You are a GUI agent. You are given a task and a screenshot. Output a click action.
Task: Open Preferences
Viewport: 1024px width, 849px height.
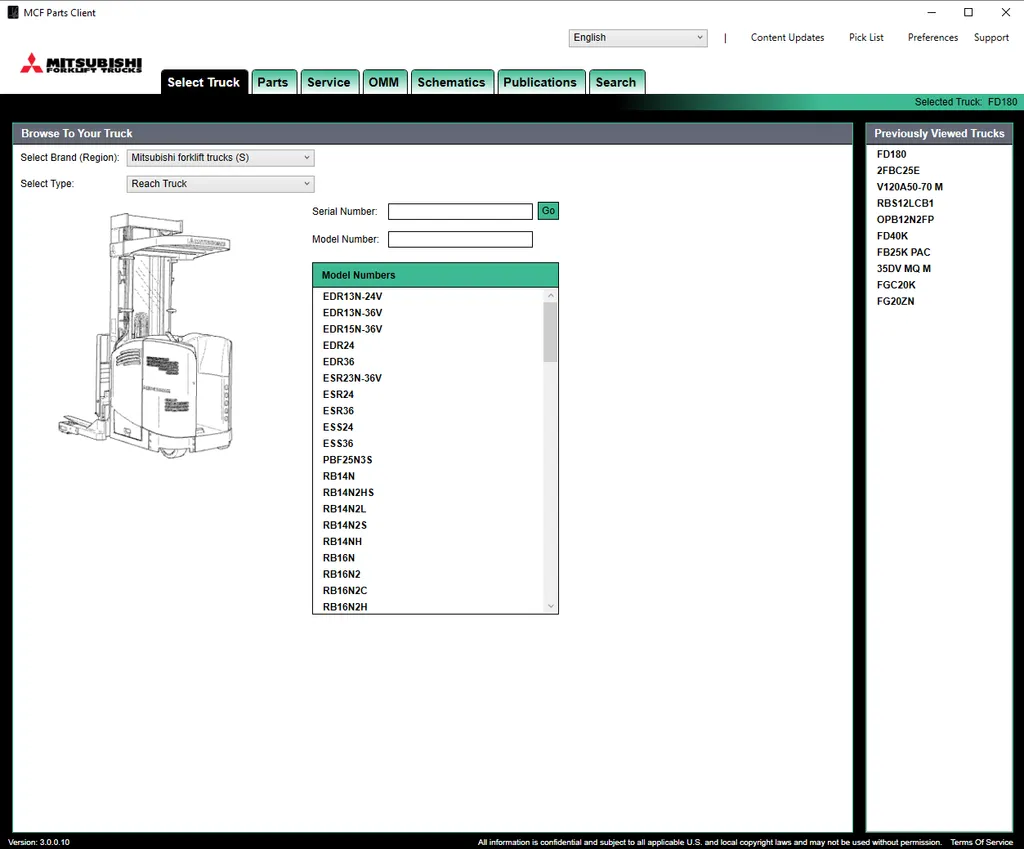933,38
